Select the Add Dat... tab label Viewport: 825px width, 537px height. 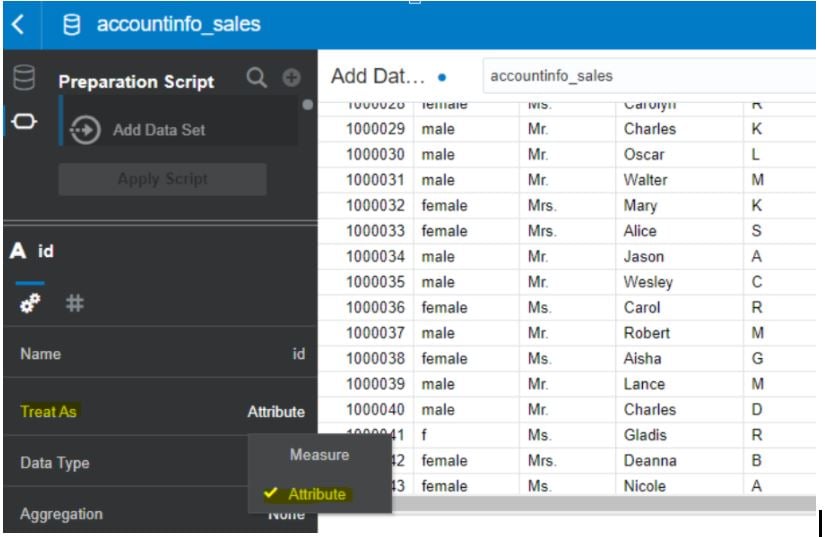378,77
